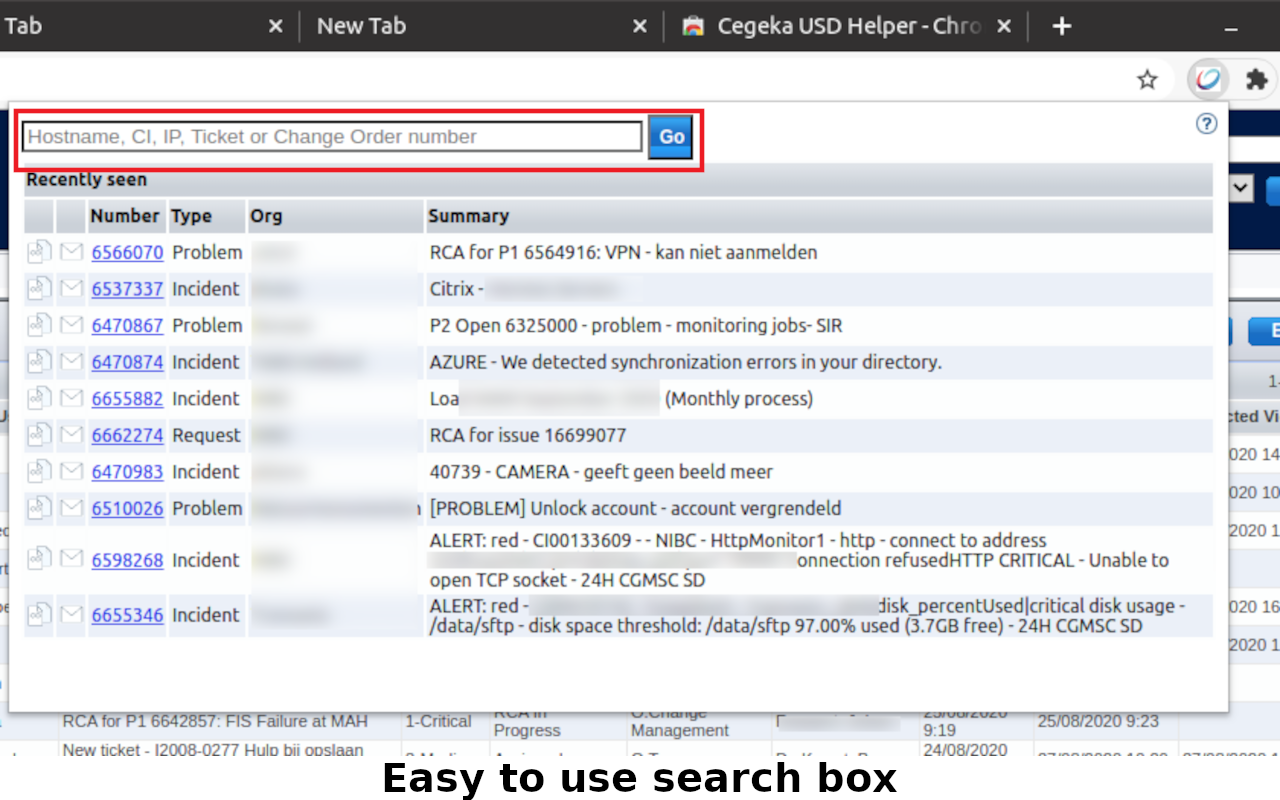Click the mail icon for ticket 6655346
This screenshot has width=1280, height=800.
point(71,614)
